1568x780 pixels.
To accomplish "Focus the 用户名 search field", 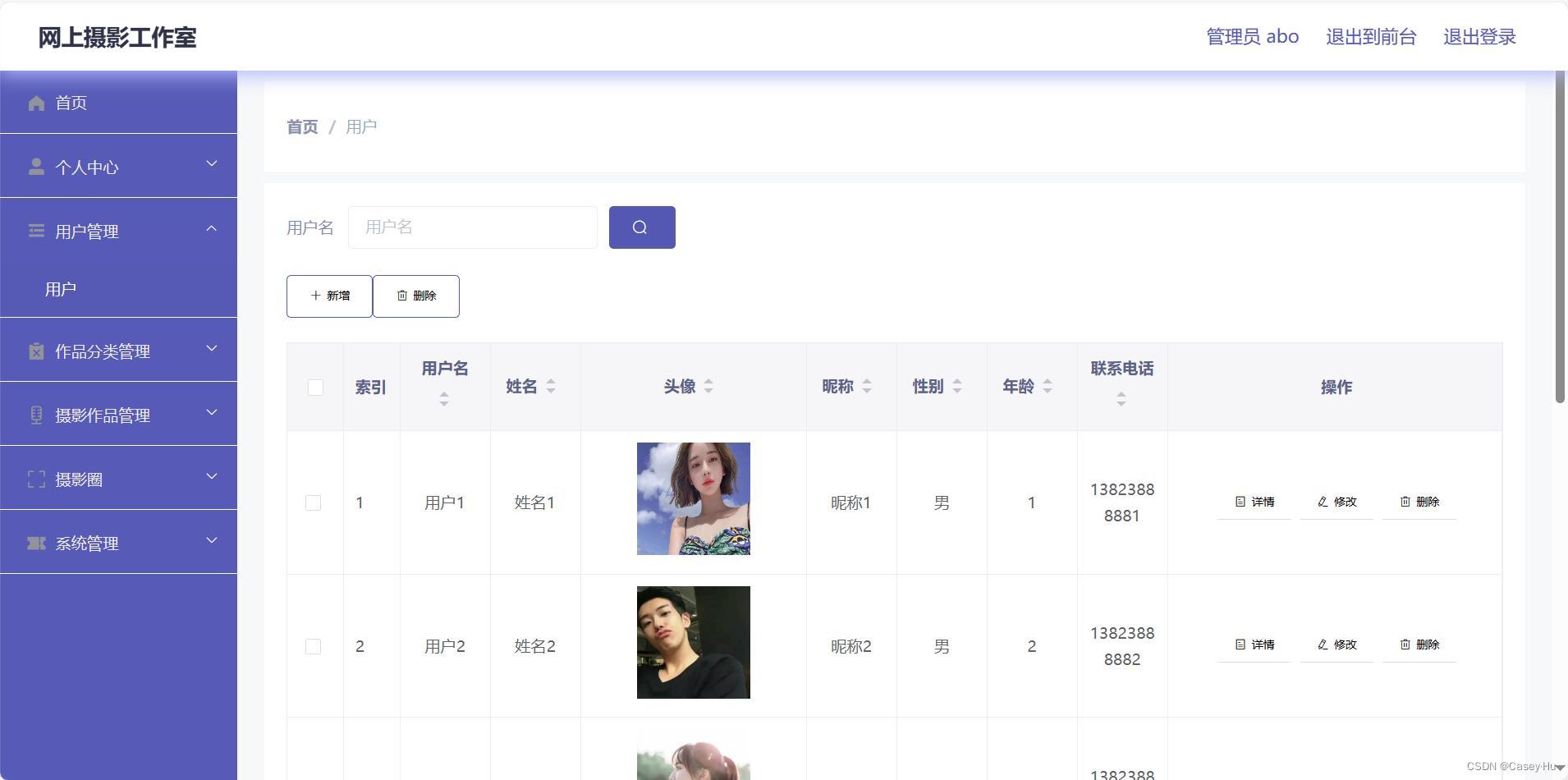I will [473, 227].
